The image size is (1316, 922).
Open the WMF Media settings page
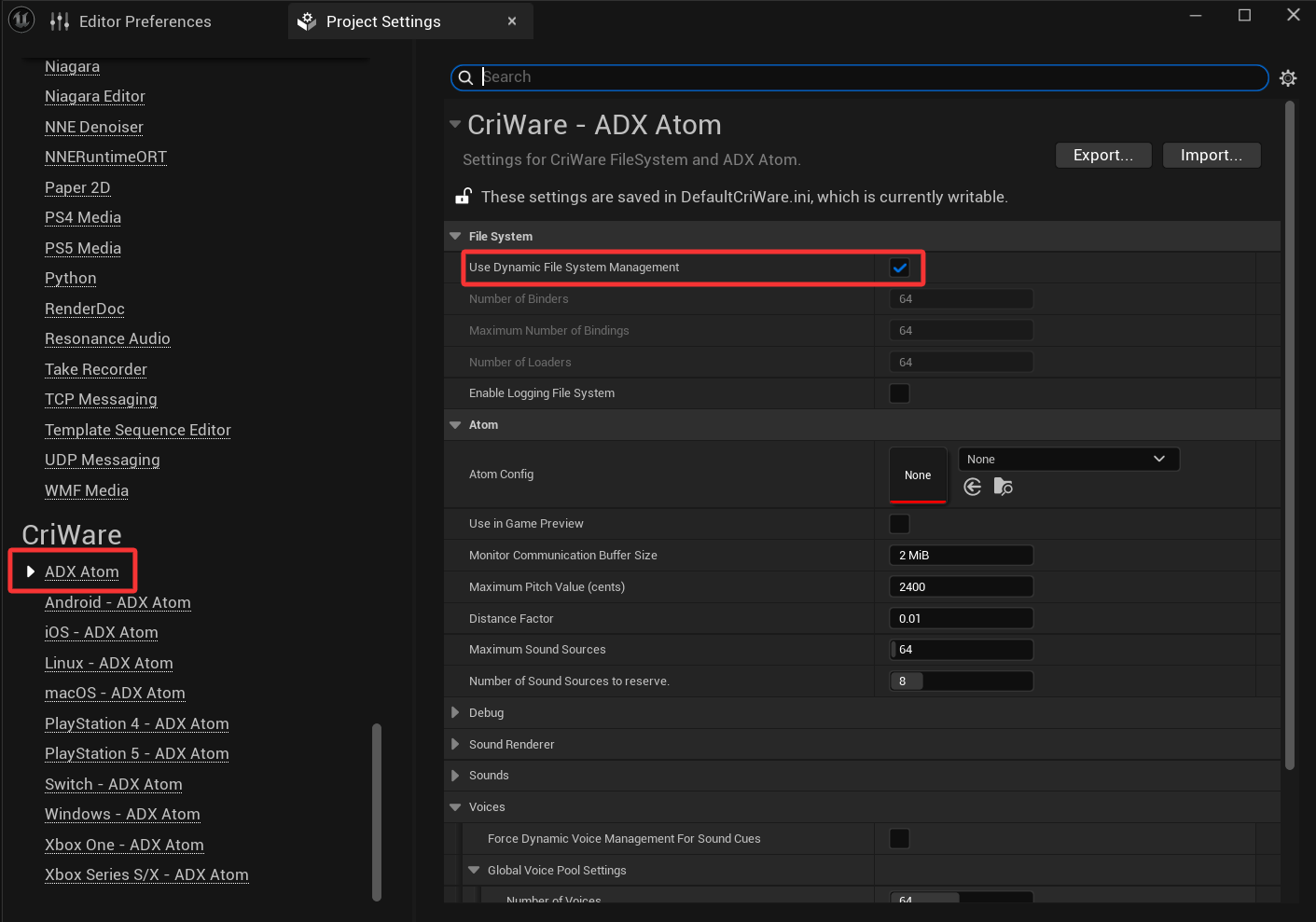87,491
